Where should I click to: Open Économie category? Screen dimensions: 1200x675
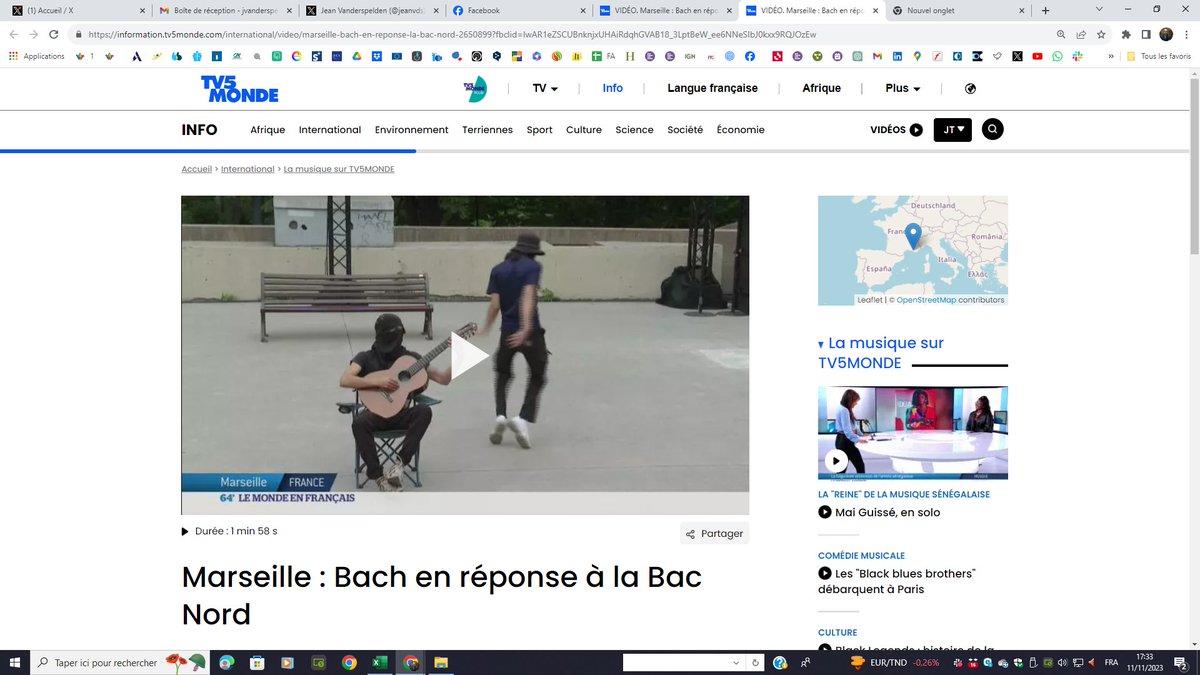(x=741, y=130)
